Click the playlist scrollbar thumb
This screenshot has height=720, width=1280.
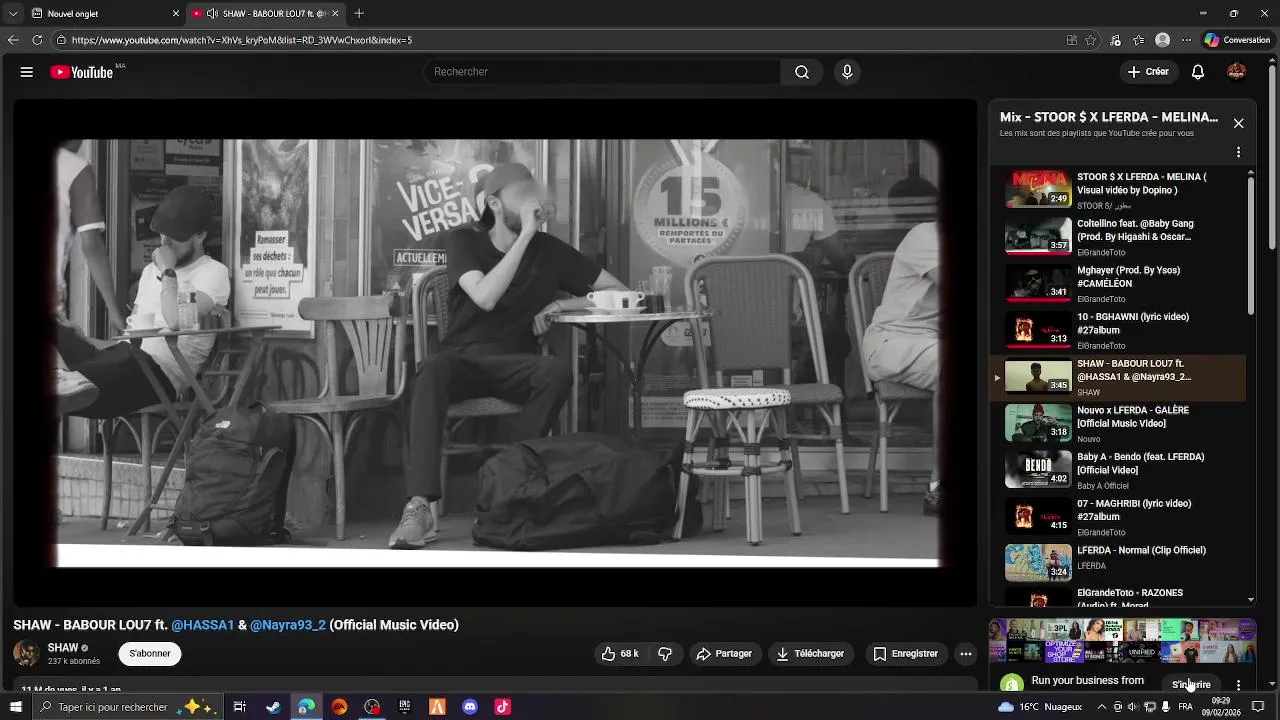1250,246
